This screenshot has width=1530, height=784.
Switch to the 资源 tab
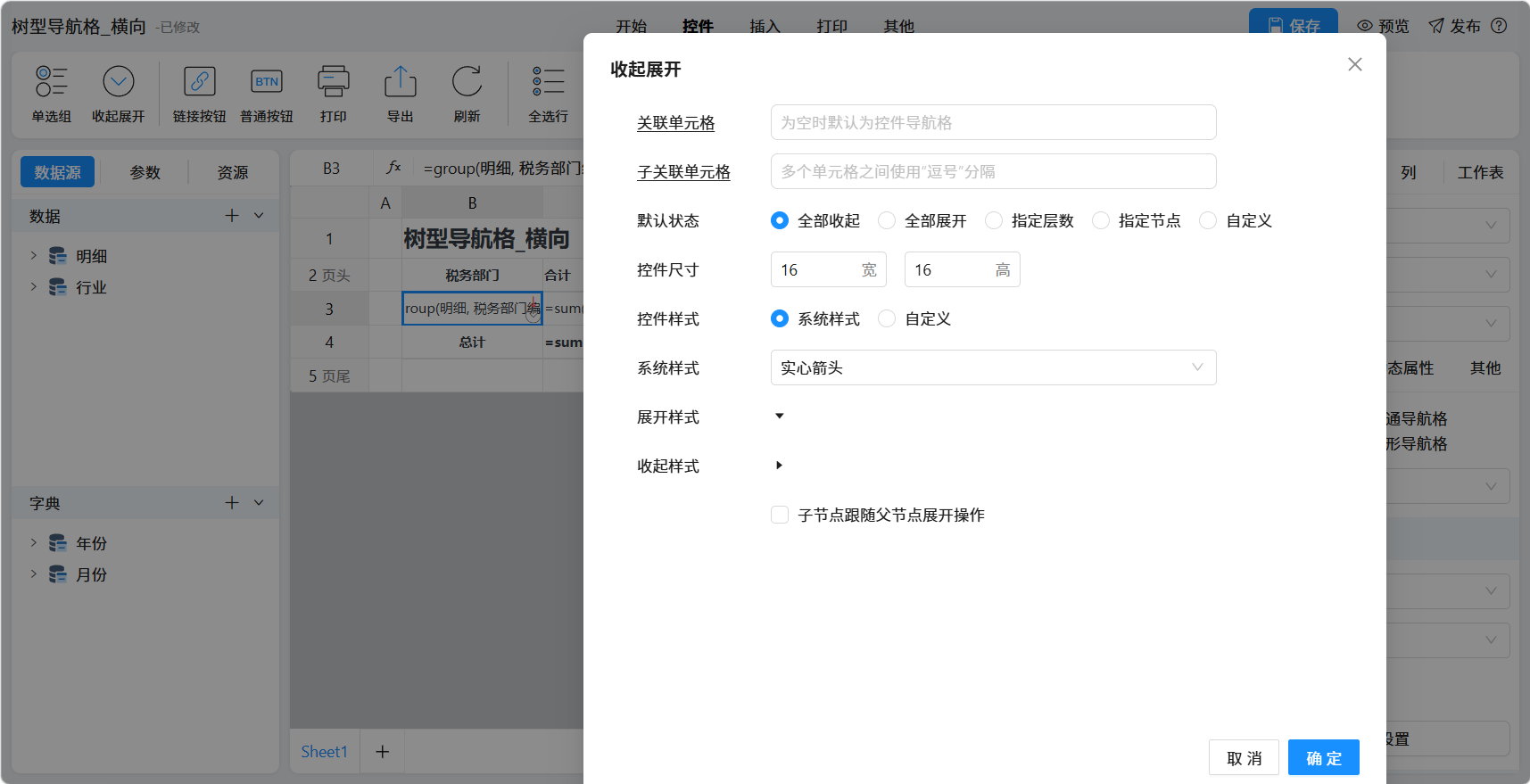pos(233,172)
